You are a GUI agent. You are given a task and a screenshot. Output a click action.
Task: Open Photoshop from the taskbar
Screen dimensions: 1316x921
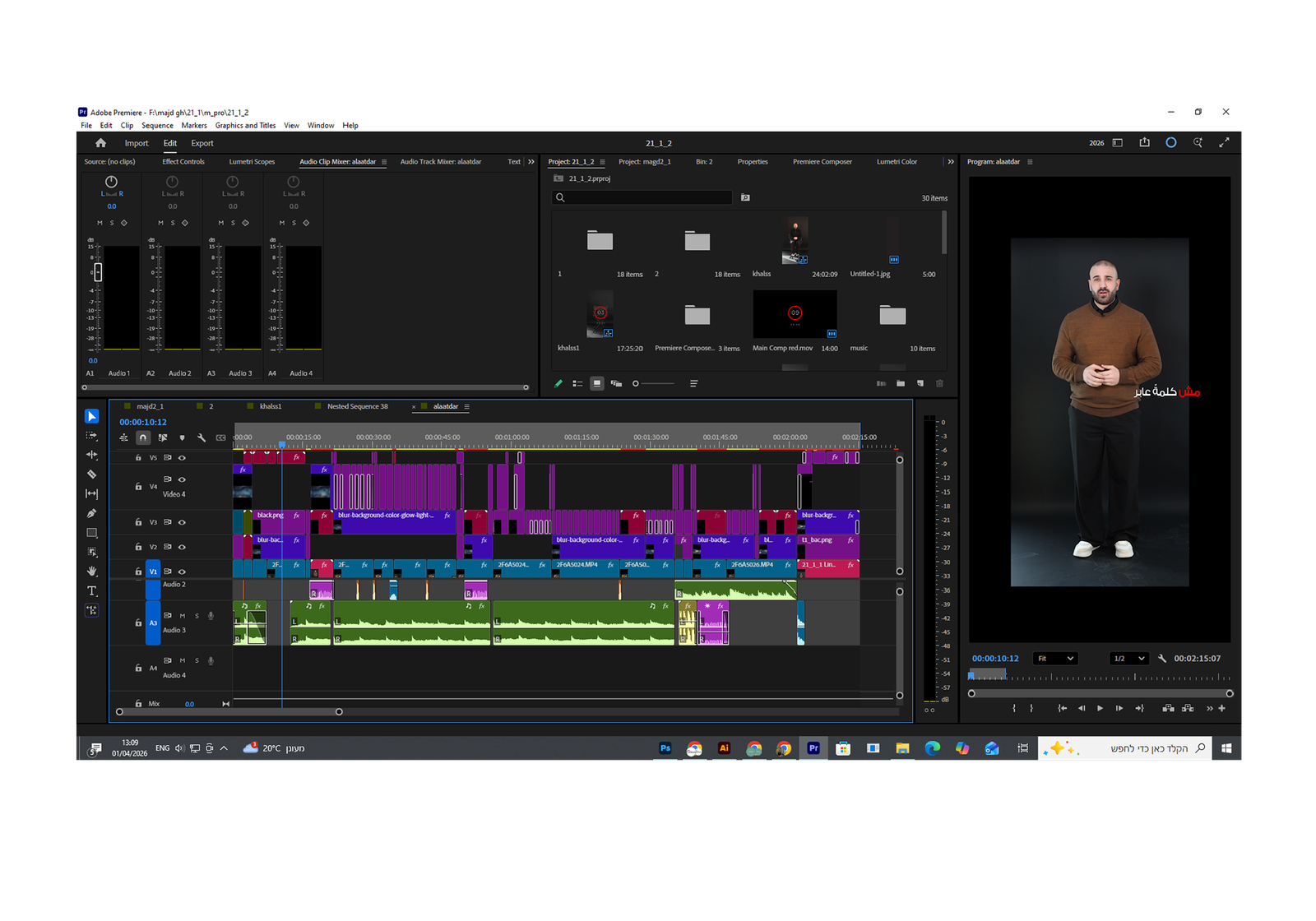tap(665, 748)
